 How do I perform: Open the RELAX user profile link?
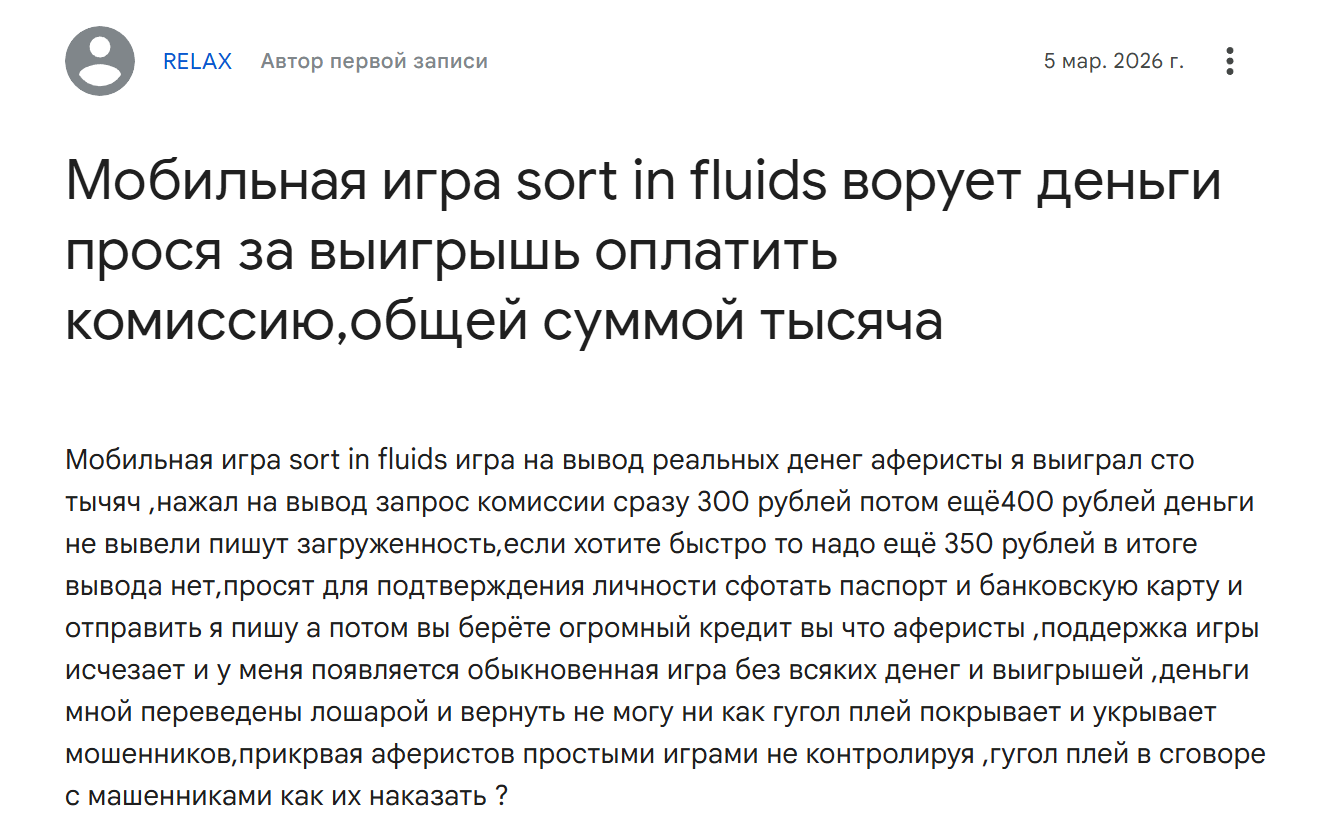pyautogui.click(x=197, y=61)
